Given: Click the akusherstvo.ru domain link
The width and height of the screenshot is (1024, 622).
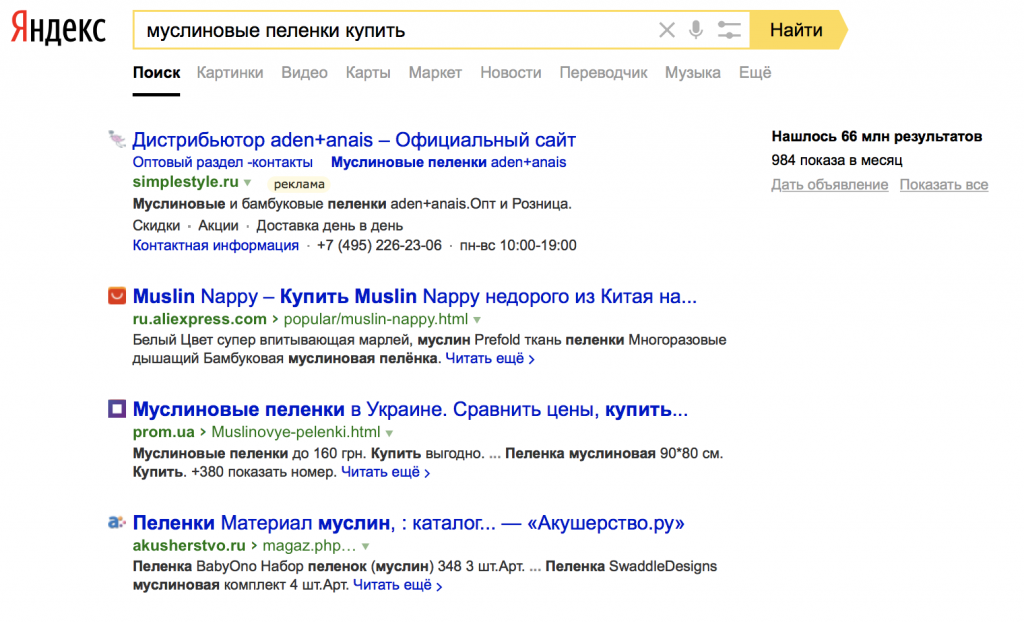Looking at the screenshot, I should (x=189, y=546).
